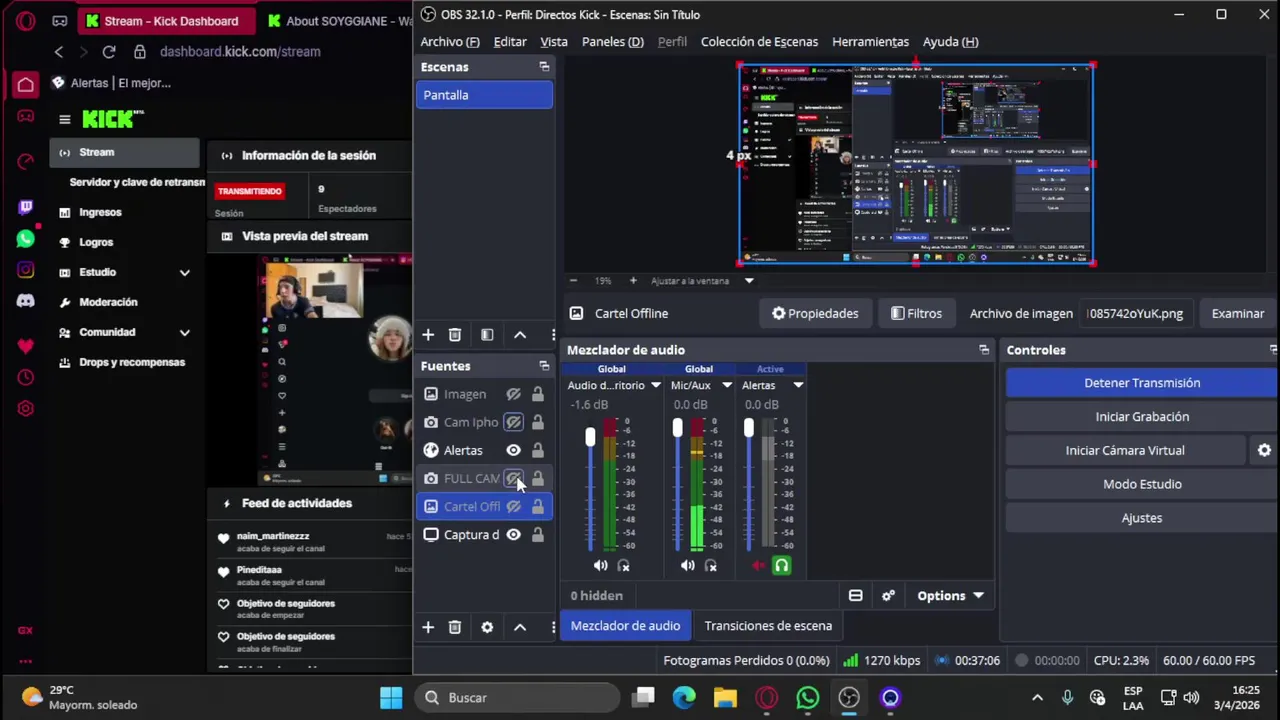Toggle monitoring headphones for Mic/Aux
Viewport: 1280px width, 720px height.
click(x=711, y=566)
